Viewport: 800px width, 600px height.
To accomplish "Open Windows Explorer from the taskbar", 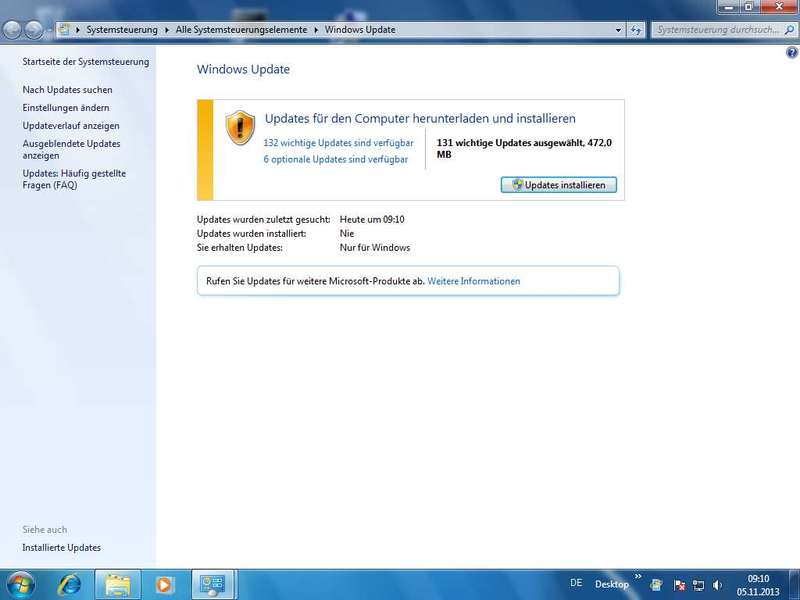I will click(117, 583).
